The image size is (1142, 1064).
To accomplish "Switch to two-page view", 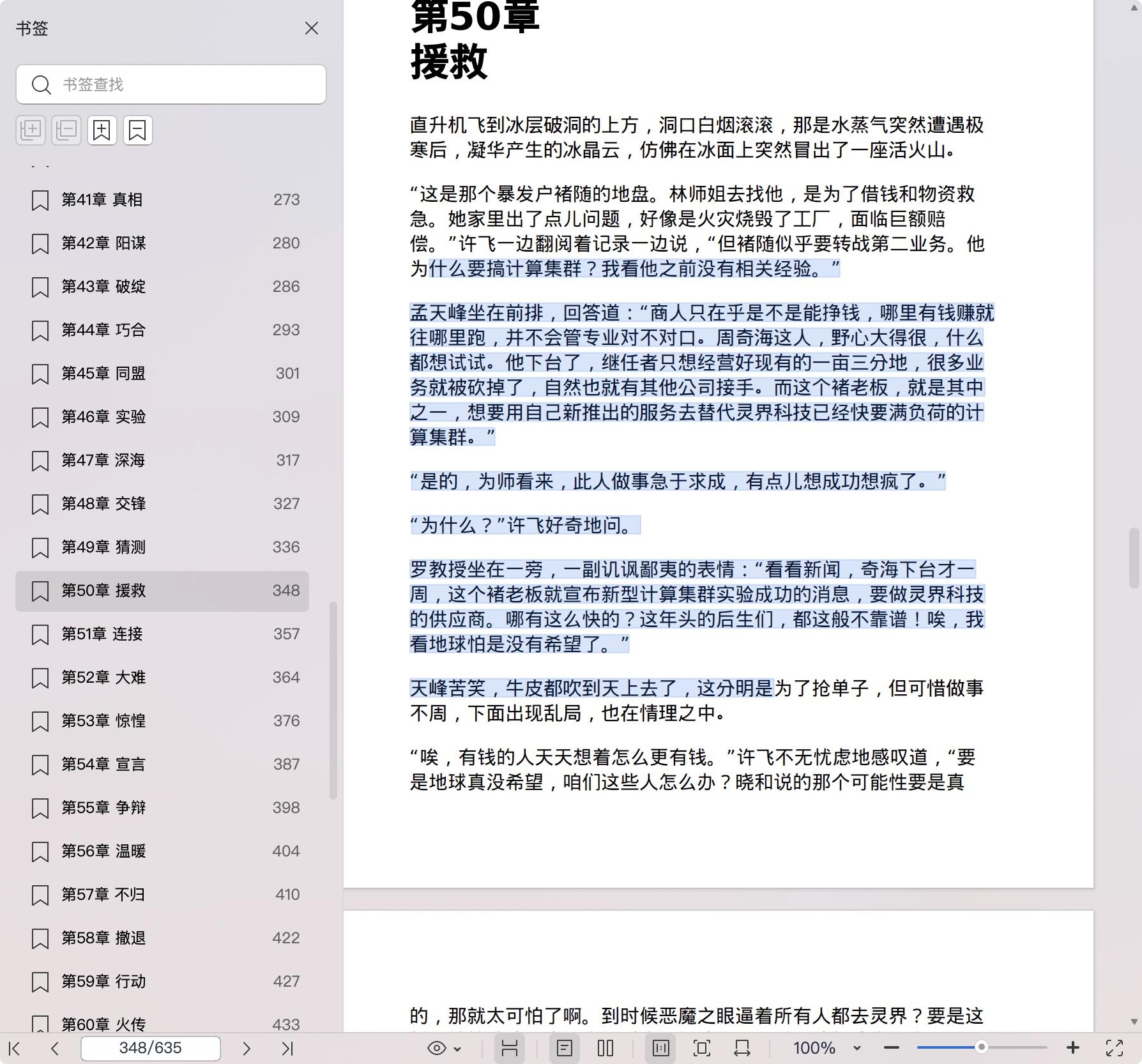I will click(605, 1048).
